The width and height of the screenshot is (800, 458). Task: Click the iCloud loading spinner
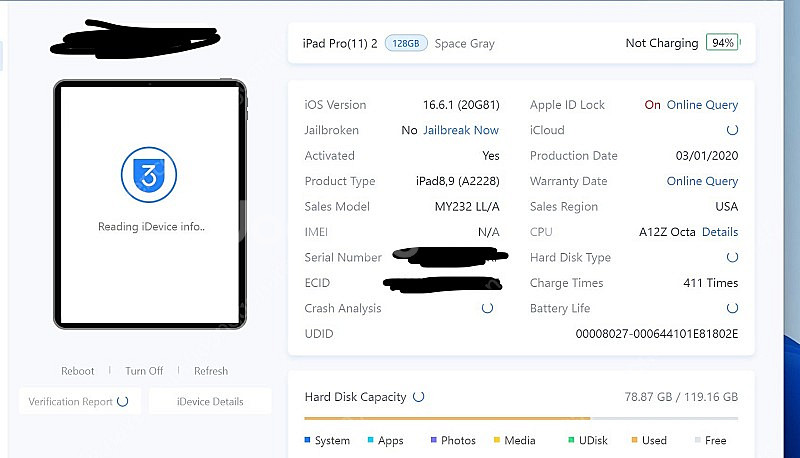point(732,130)
